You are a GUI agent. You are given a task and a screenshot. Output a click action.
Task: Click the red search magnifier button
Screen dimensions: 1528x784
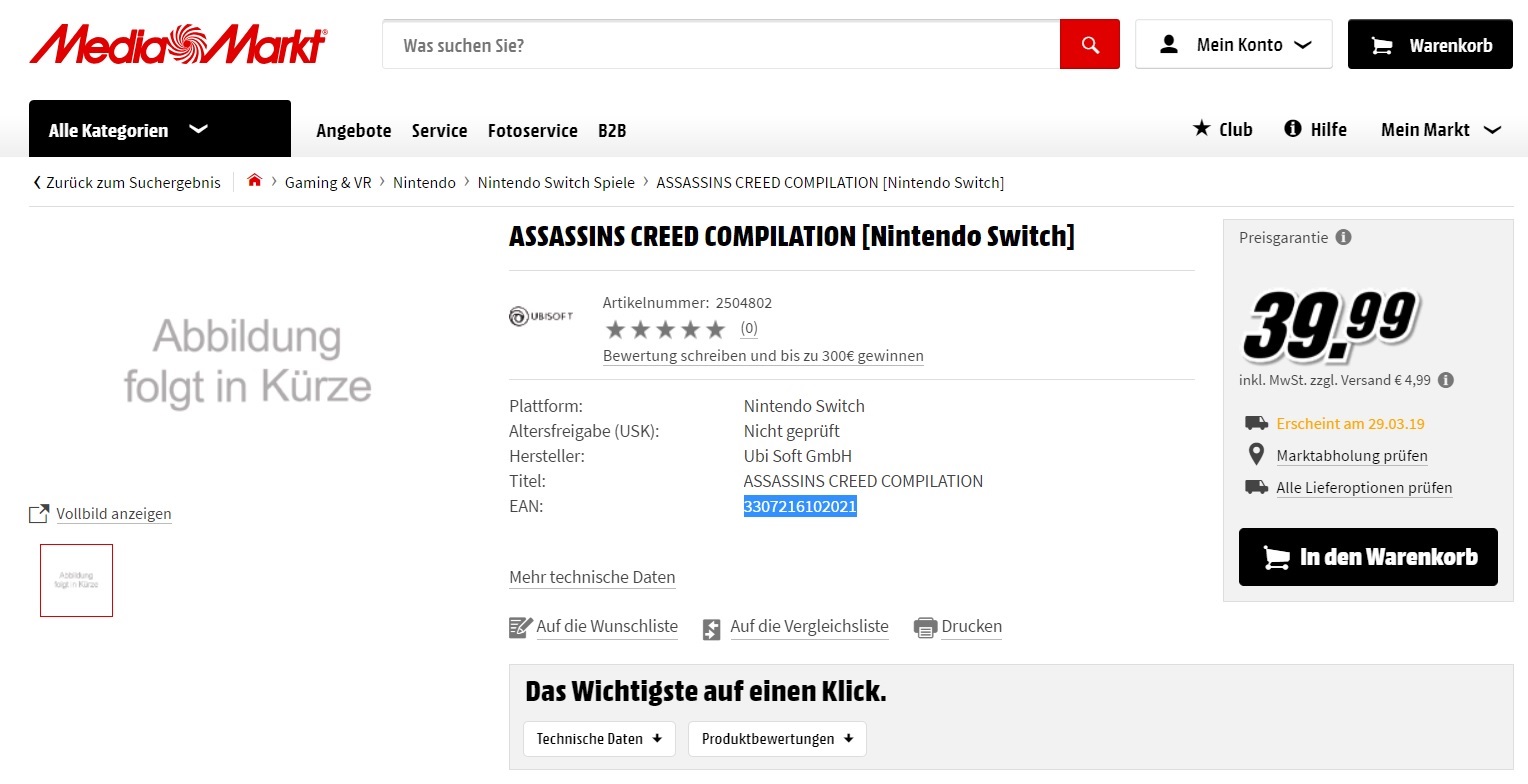[1089, 45]
